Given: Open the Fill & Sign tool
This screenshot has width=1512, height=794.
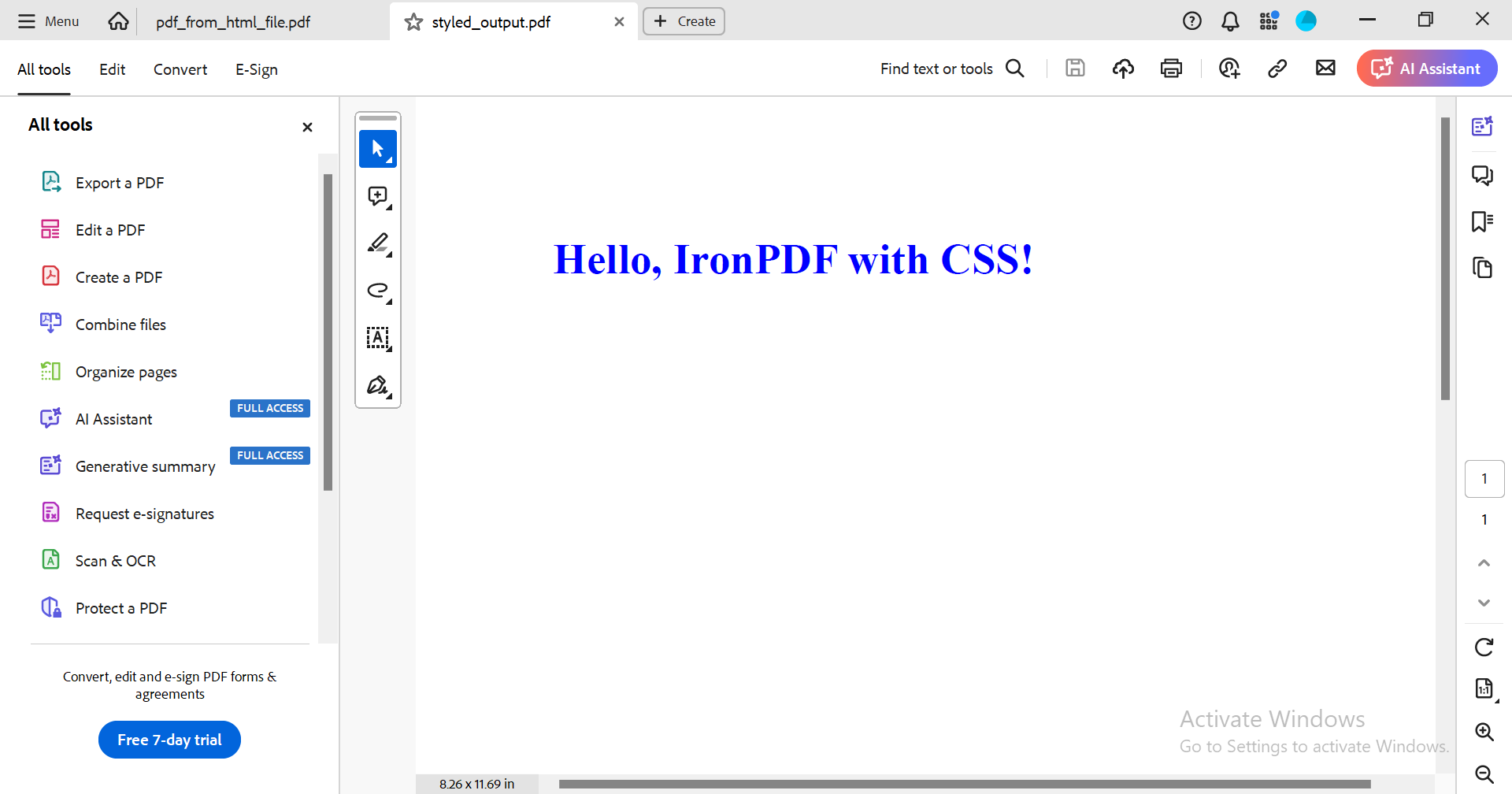Looking at the screenshot, I should [x=378, y=386].
